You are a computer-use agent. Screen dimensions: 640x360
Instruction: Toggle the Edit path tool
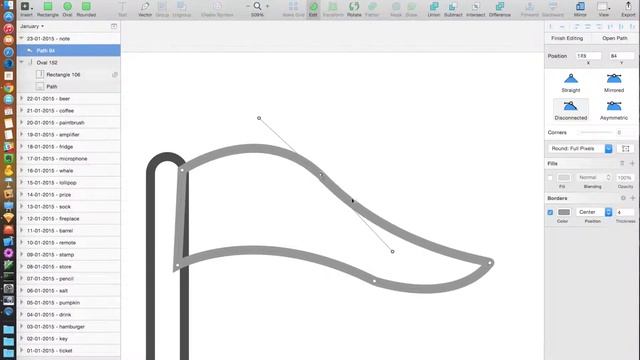pyautogui.click(x=313, y=9)
